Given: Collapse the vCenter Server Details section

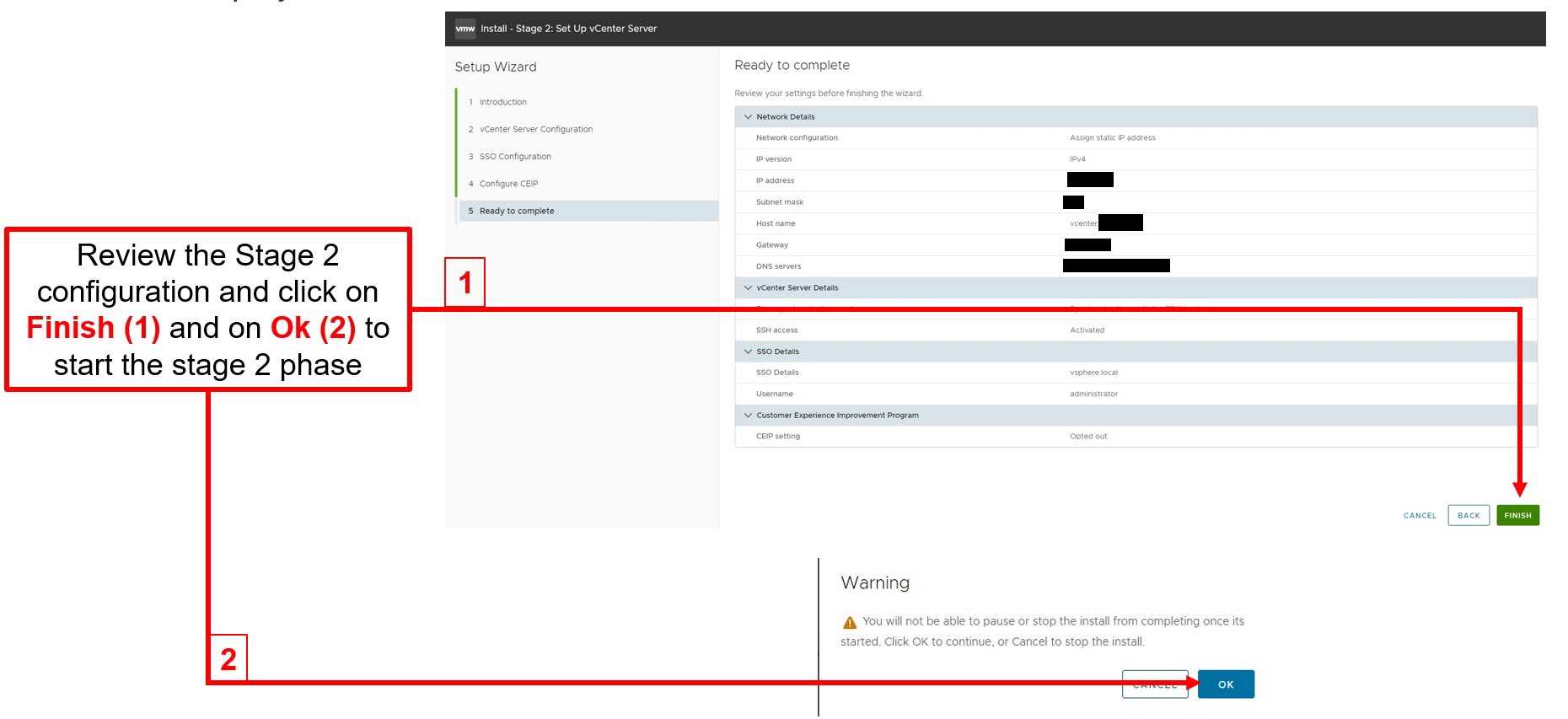Looking at the screenshot, I should tap(748, 288).
